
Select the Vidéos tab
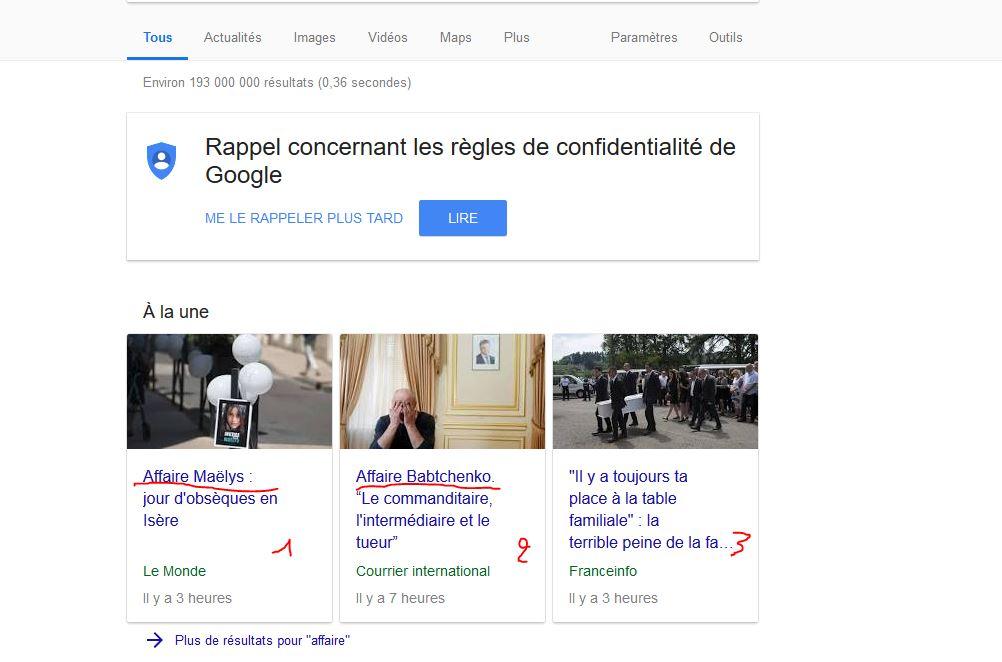point(387,37)
